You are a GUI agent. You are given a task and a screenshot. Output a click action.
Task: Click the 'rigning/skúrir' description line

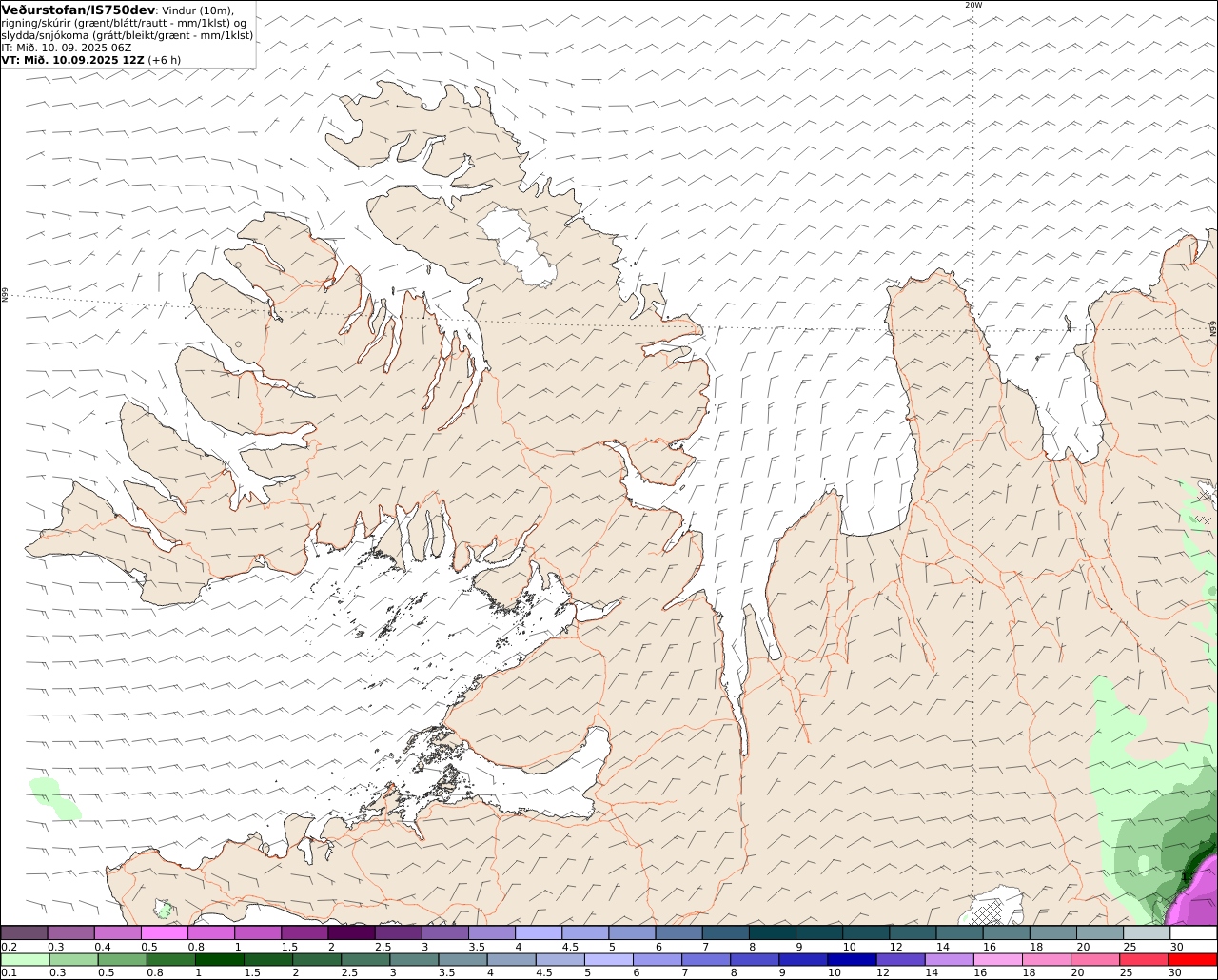point(125,23)
